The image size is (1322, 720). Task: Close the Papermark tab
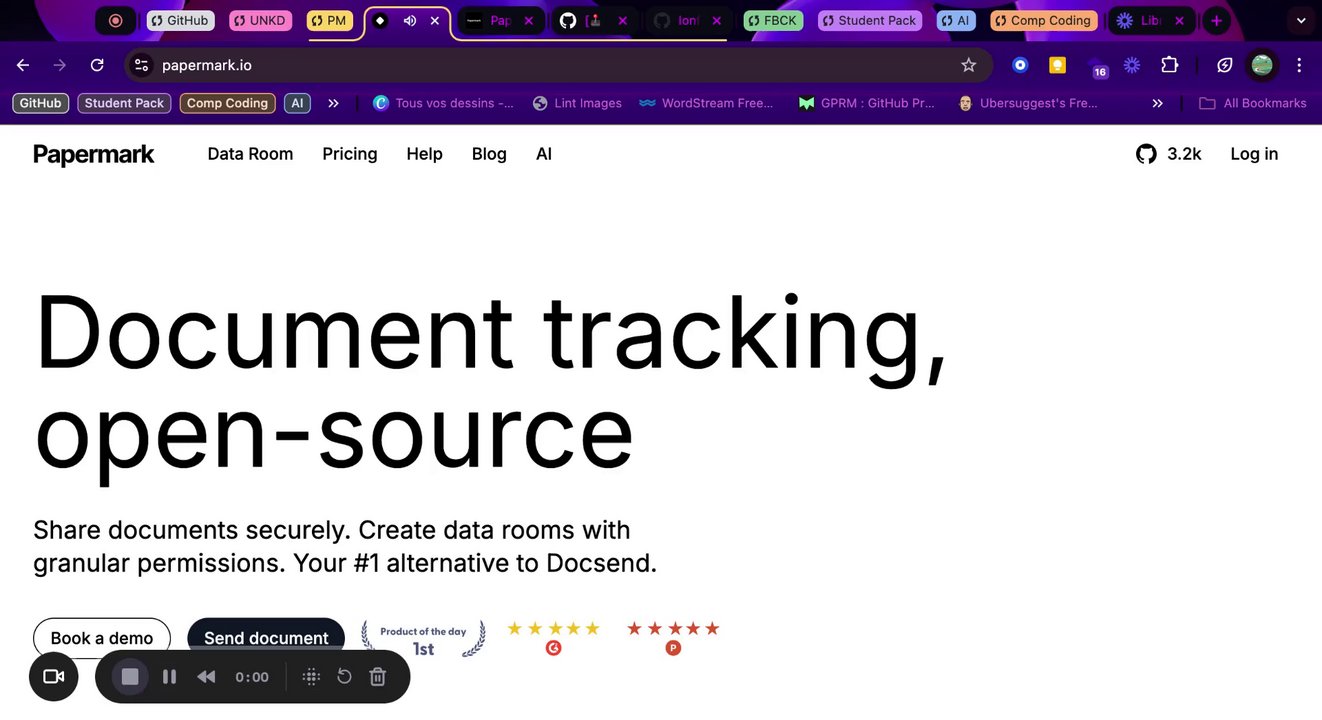pos(529,20)
